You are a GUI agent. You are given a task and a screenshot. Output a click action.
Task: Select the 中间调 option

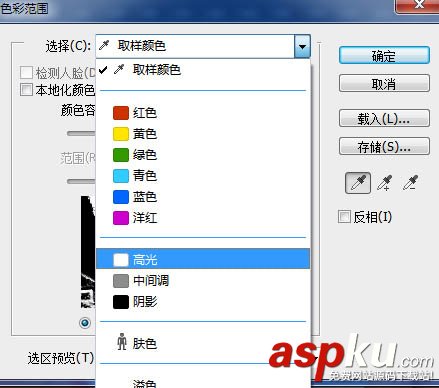[x=203, y=281]
